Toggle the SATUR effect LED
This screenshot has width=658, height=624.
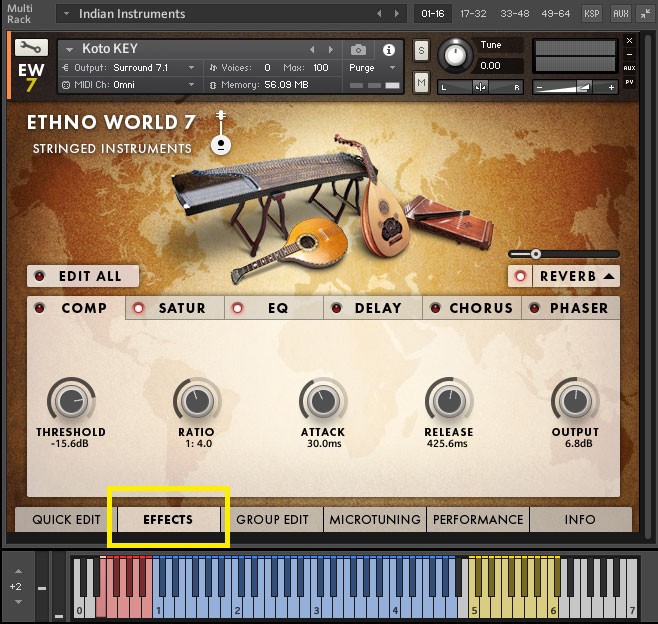[138, 308]
